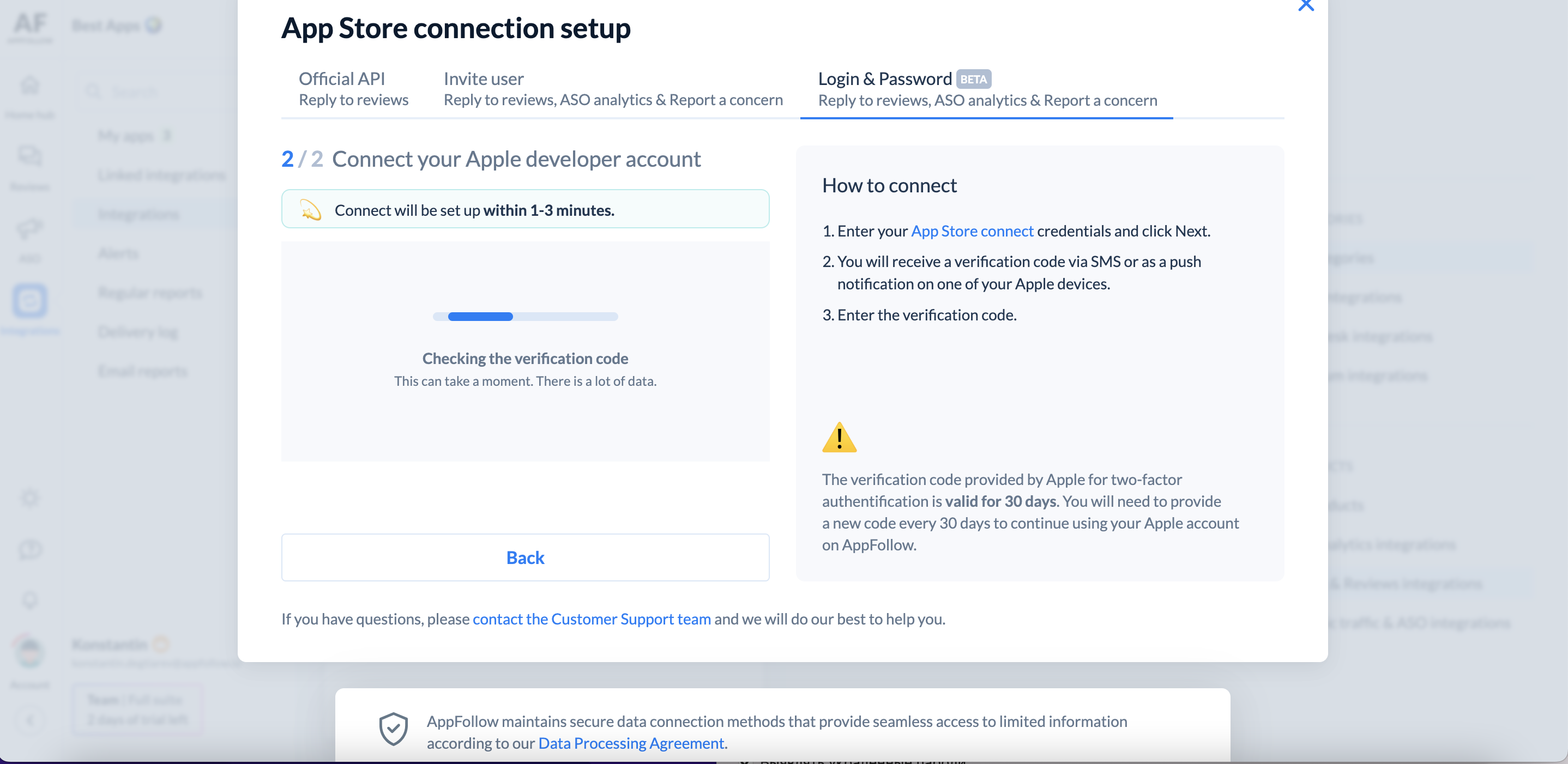Open Regular reports in background menu

pyautogui.click(x=150, y=293)
